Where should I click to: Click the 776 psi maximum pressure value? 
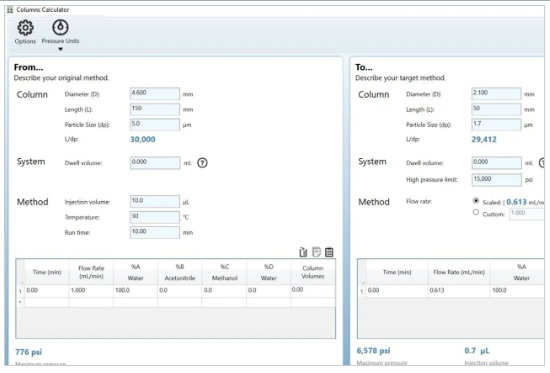tap(28, 352)
